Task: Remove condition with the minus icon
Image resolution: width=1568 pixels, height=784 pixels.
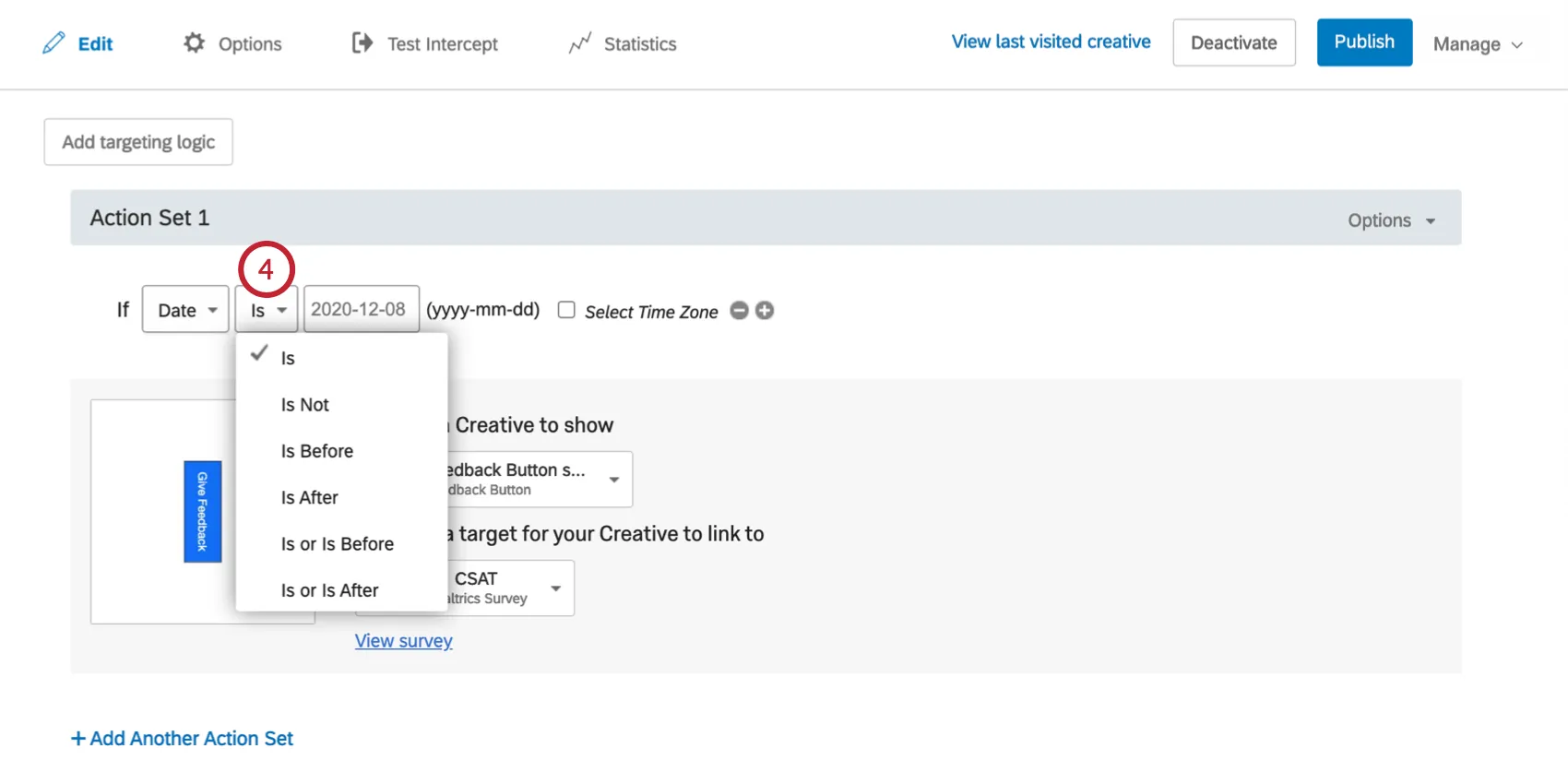Action: (739, 311)
